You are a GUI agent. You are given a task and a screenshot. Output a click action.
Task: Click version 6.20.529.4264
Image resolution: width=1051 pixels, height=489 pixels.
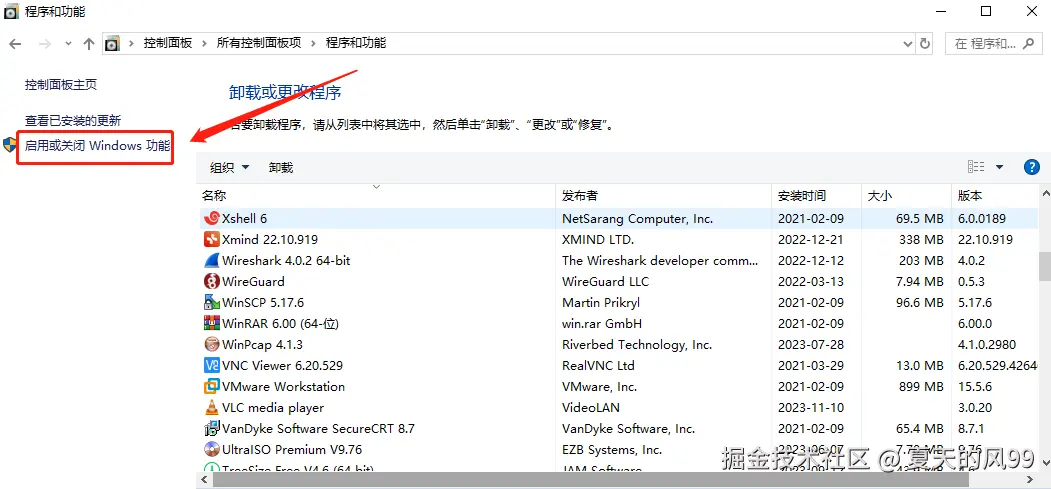tap(997, 365)
